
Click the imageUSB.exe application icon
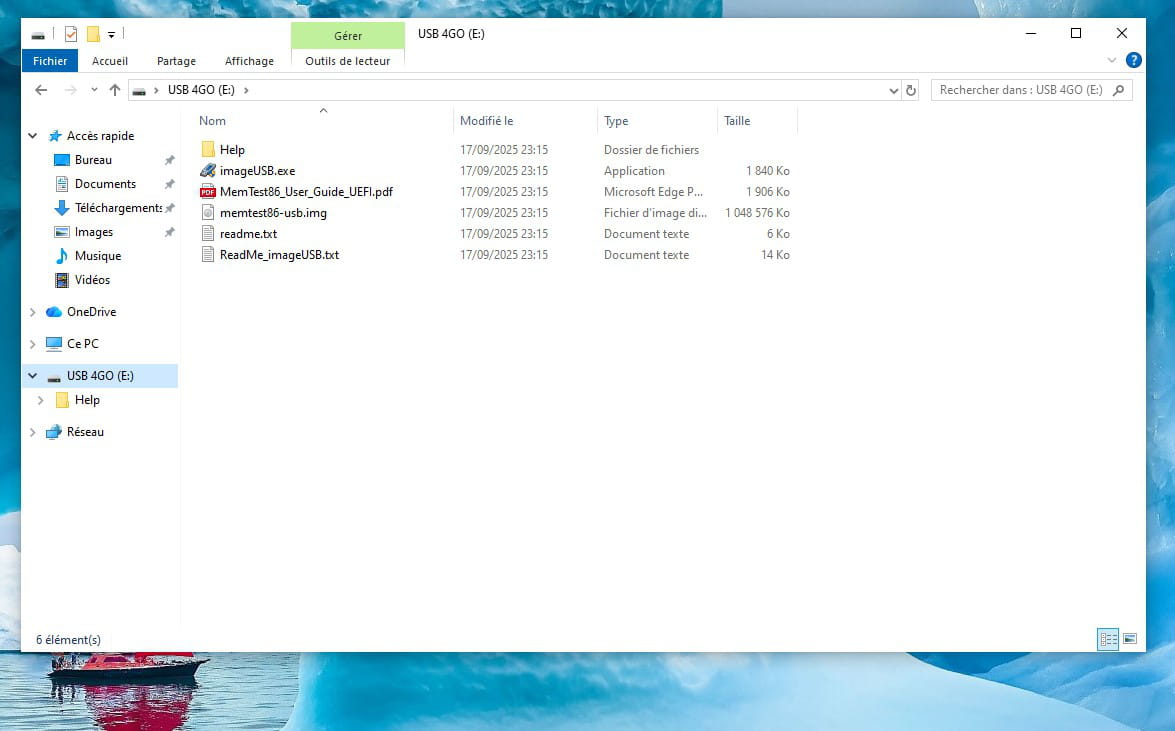coord(208,171)
